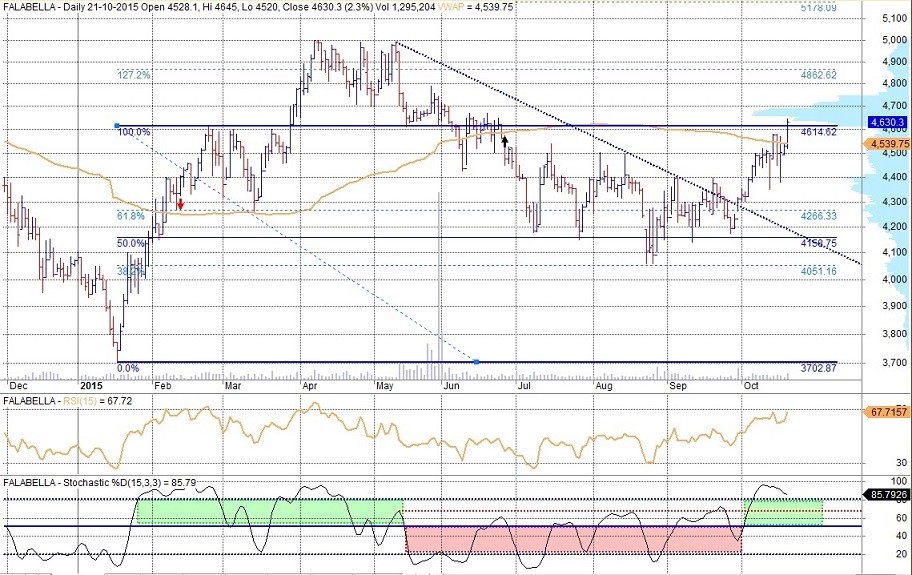This screenshot has height=575, width=912.
Task: Click the 0.0% Fibonacci level label
Action: pos(128,368)
